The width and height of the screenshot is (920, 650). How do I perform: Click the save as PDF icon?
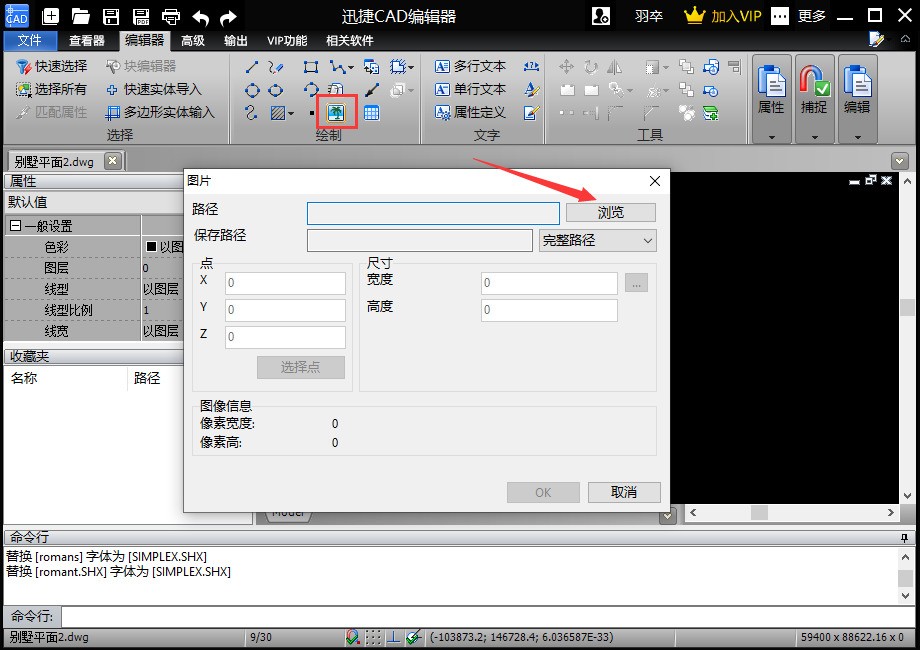tap(141, 16)
